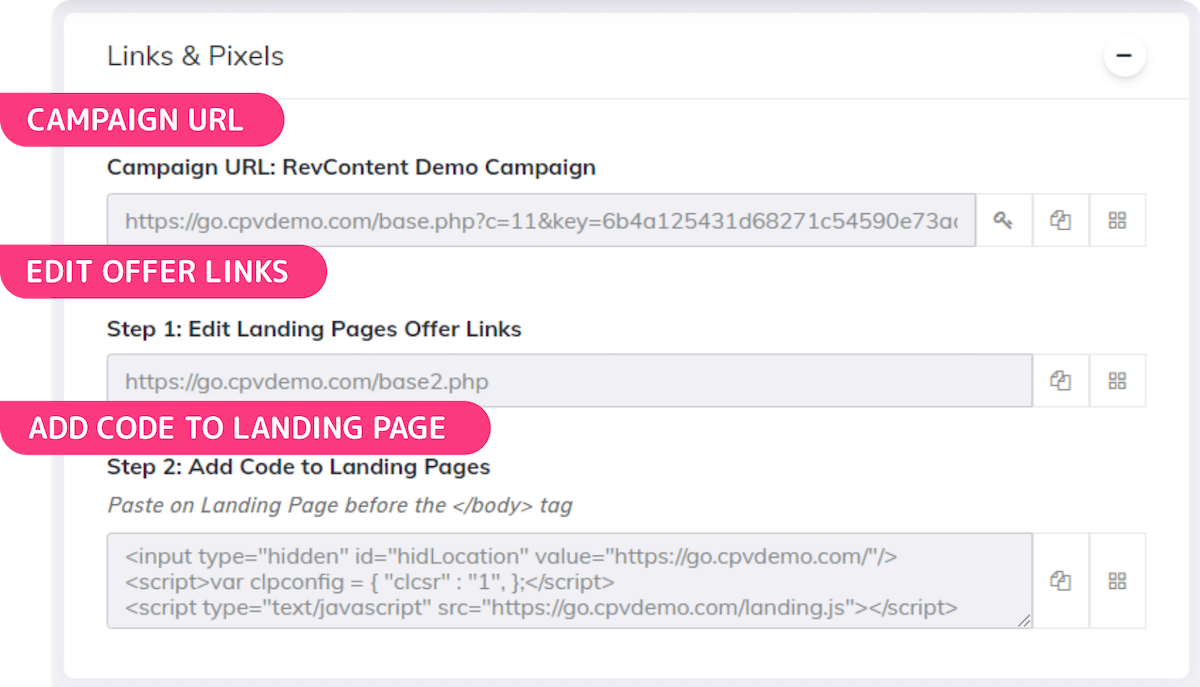
Task: Select the Campaign URL input field
Action: [541, 220]
